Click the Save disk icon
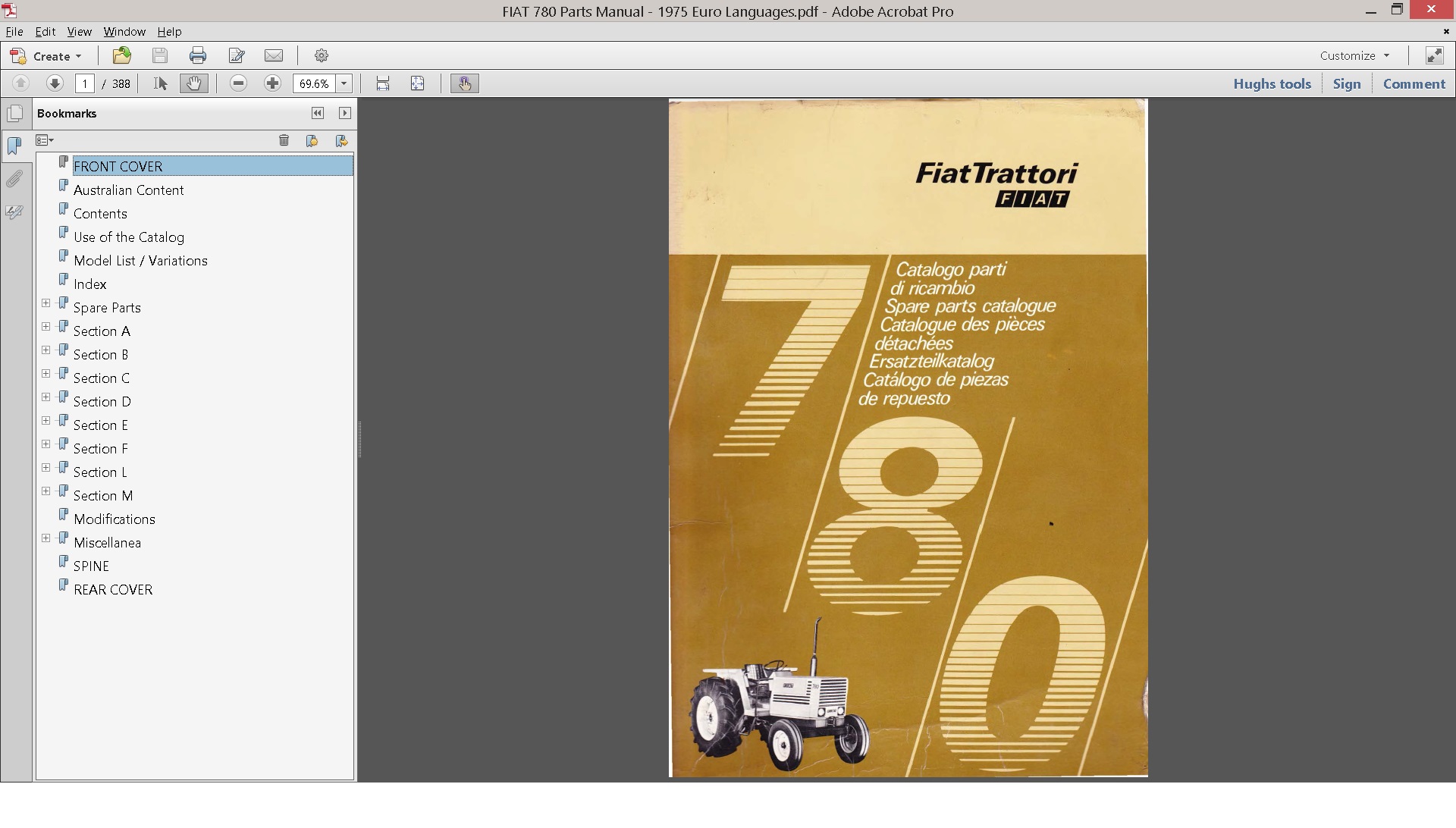 coord(159,55)
